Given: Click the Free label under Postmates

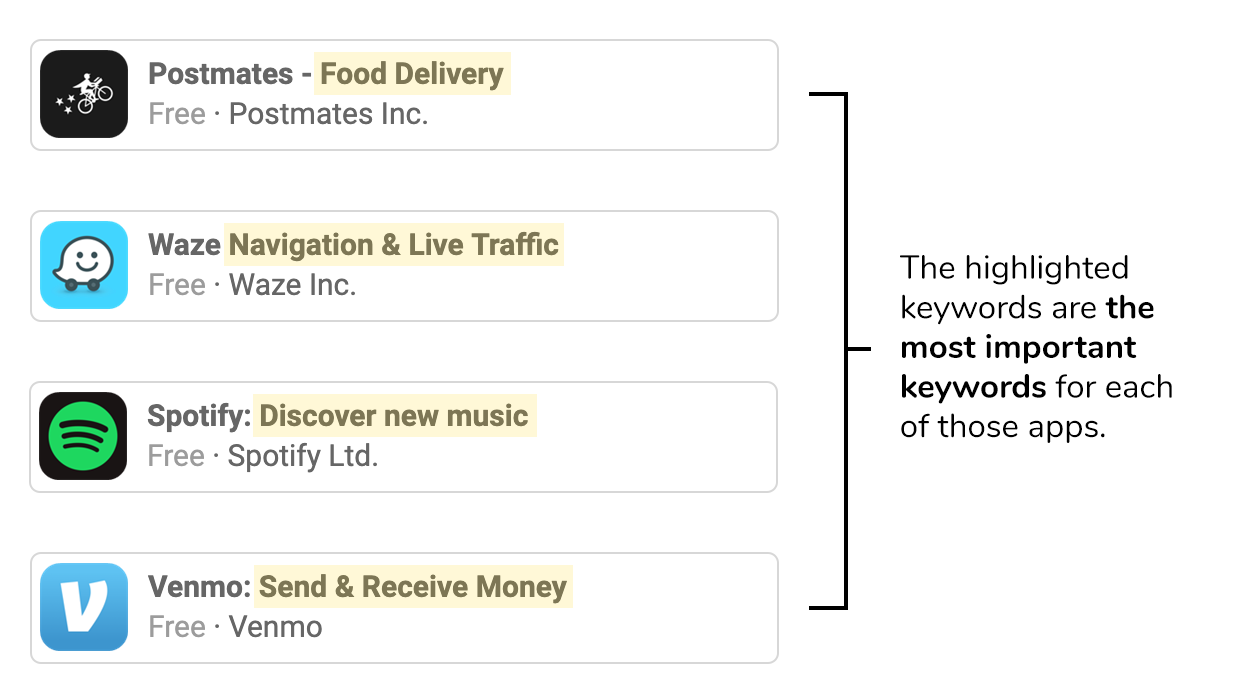Looking at the screenshot, I should point(177,114).
